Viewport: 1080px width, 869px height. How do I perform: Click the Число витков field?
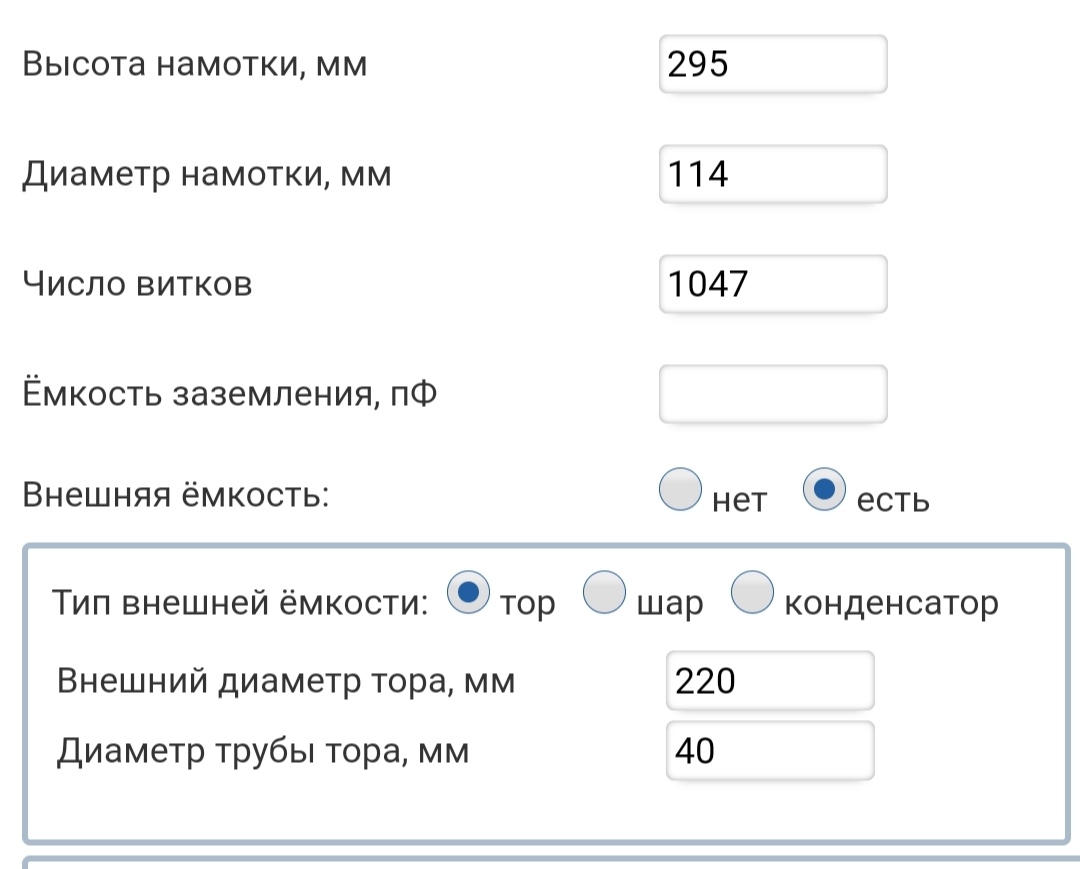(772, 285)
